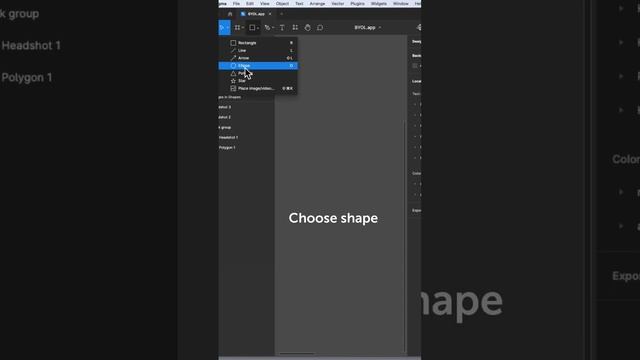Open the Window menu
The width and height of the screenshot is (640, 360).
tap(401, 4)
